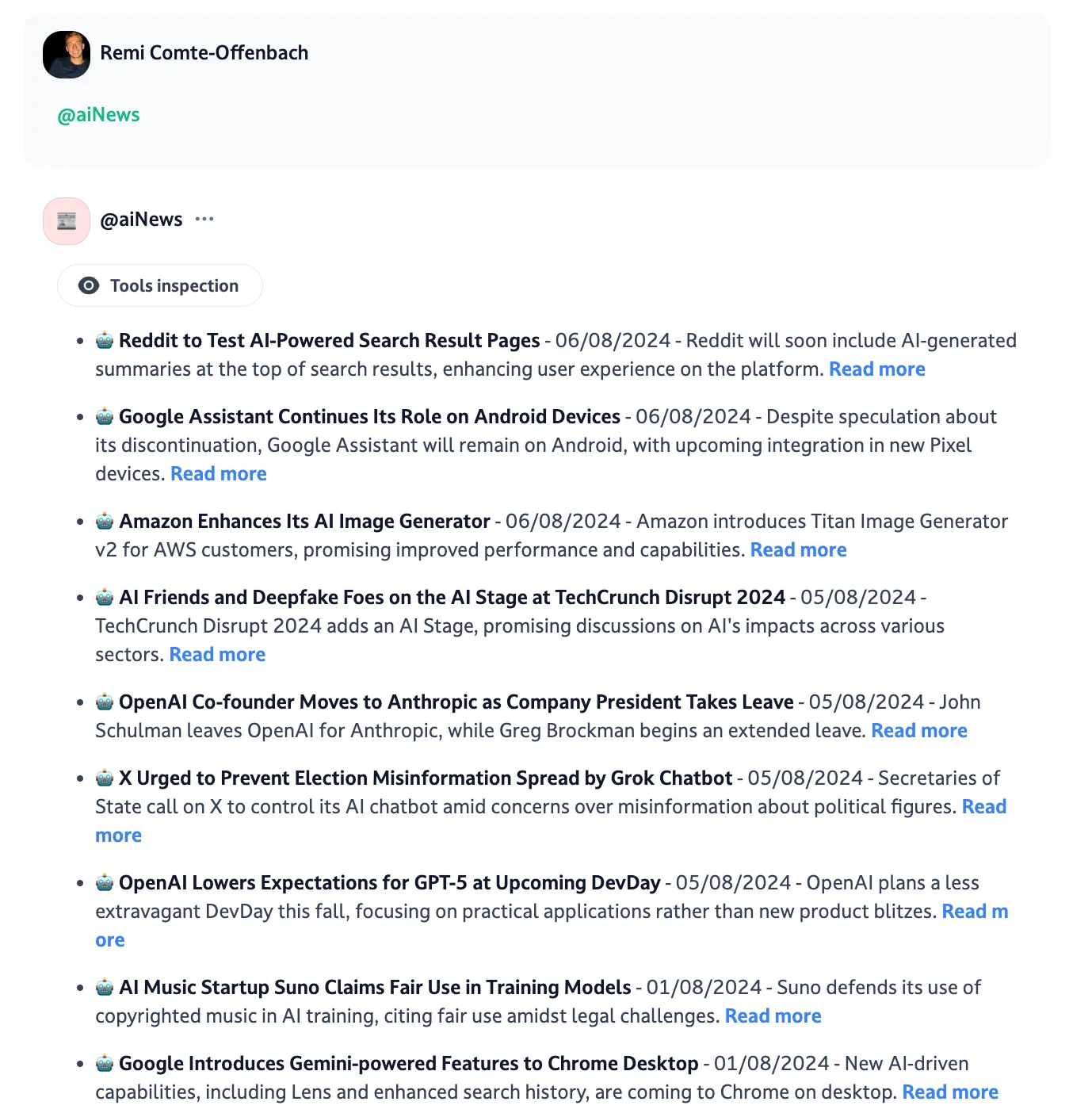The height and width of the screenshot is (1113, 1092).
Task: Click robot emoji beside Amazon headline
Action: click(105, 522)
